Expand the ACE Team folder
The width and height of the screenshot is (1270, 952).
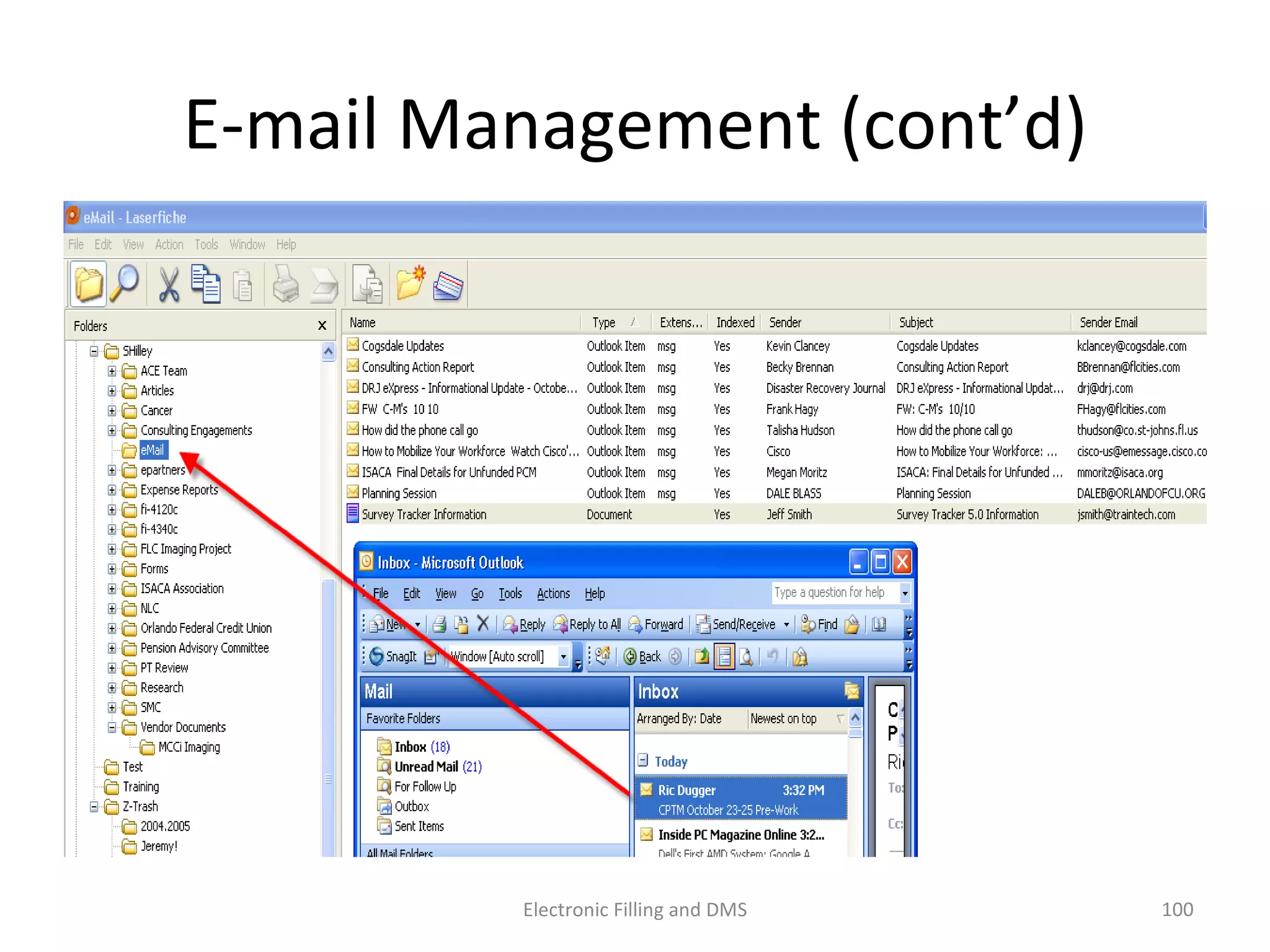(112, 371)
